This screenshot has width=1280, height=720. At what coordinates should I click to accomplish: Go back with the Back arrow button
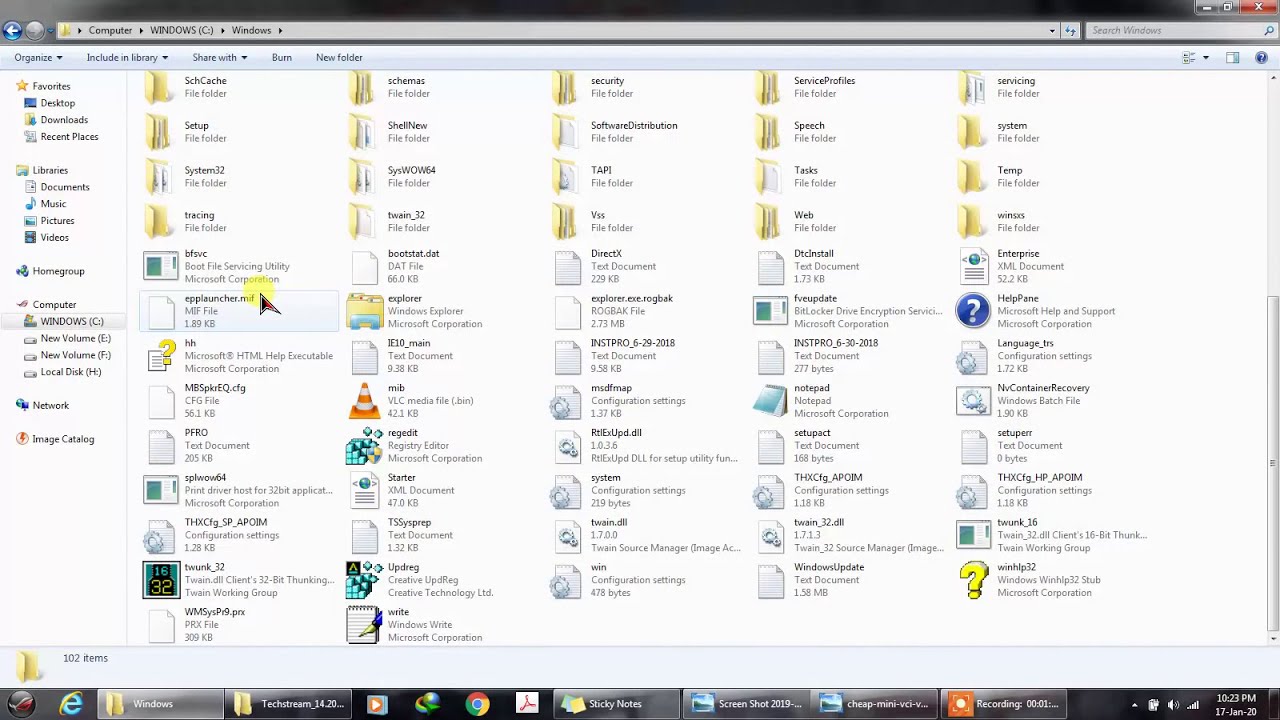(13, 31)
